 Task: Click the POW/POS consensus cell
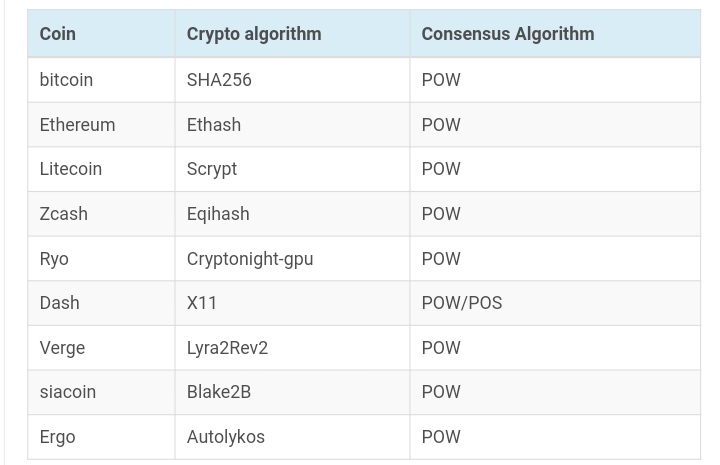[x=462, y=303]
